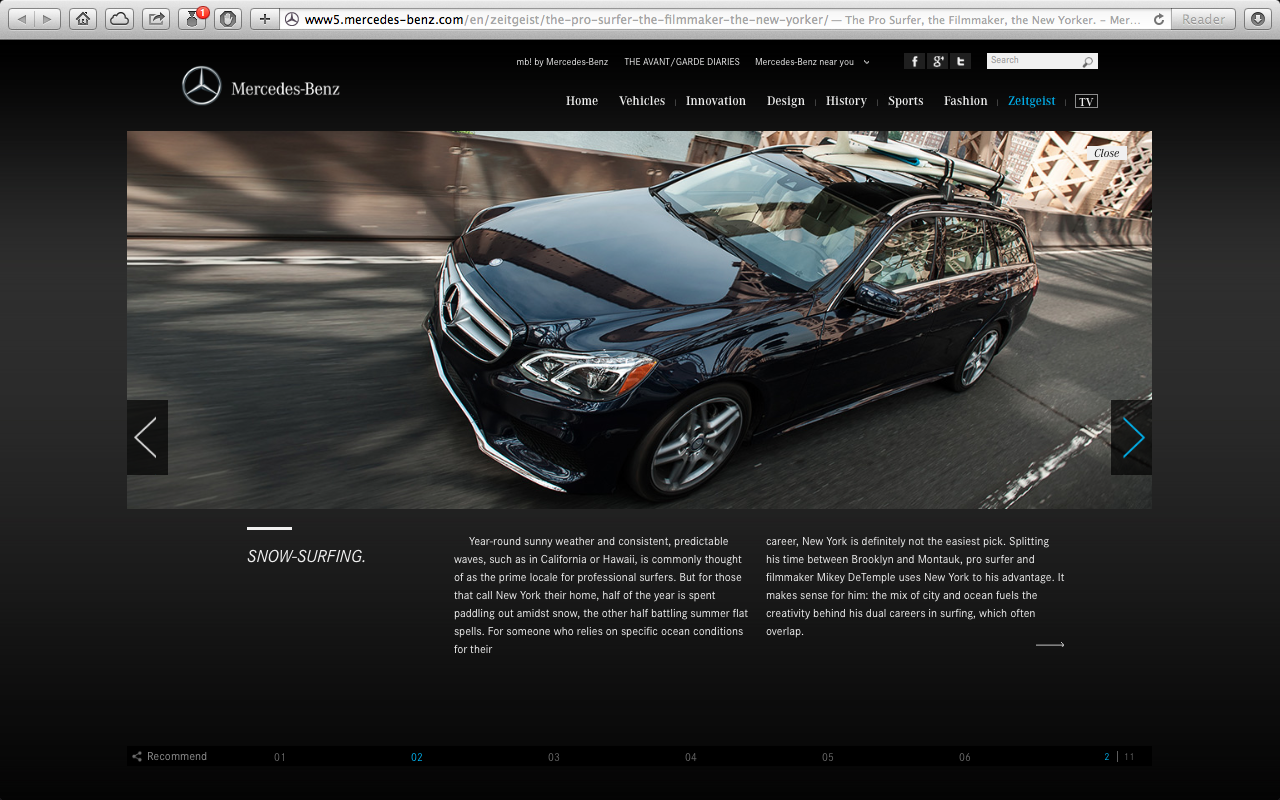This screenshot has height=800, width=1280.
Task: Jump to slide 02 in pagination
Action: [417, 757]
